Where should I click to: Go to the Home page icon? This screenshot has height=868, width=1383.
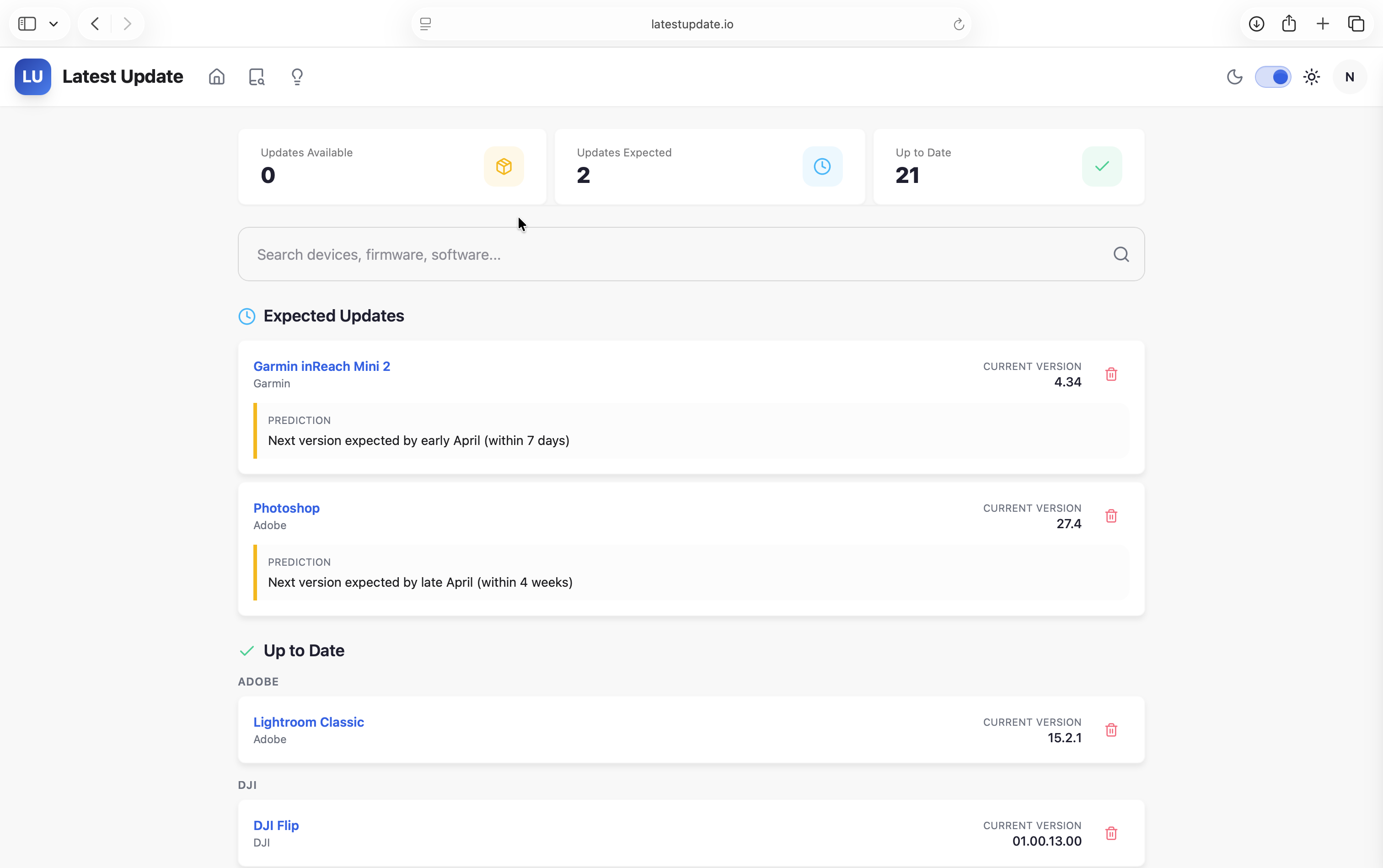[x=216, y=76]
